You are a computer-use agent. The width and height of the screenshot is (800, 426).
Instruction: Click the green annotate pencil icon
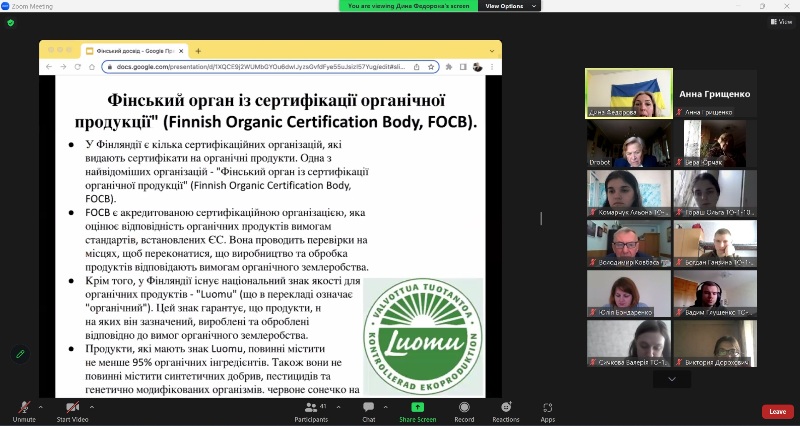coord(19,354)
